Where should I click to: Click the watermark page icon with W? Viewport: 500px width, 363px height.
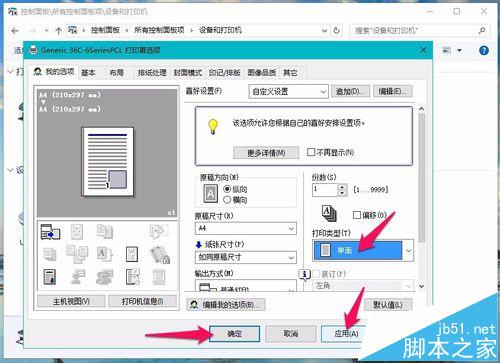point(132,254)
